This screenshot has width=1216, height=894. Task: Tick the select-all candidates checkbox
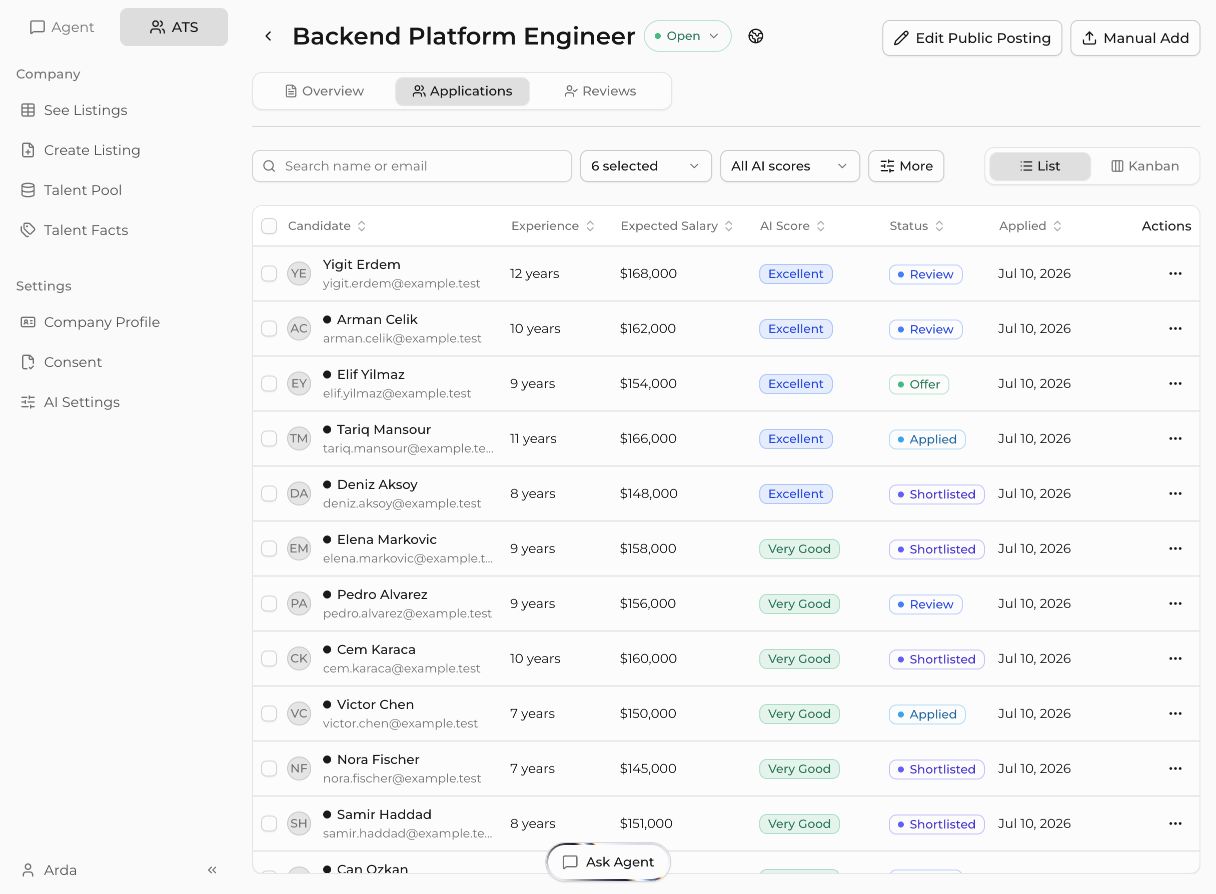click(x=269, y=226)
